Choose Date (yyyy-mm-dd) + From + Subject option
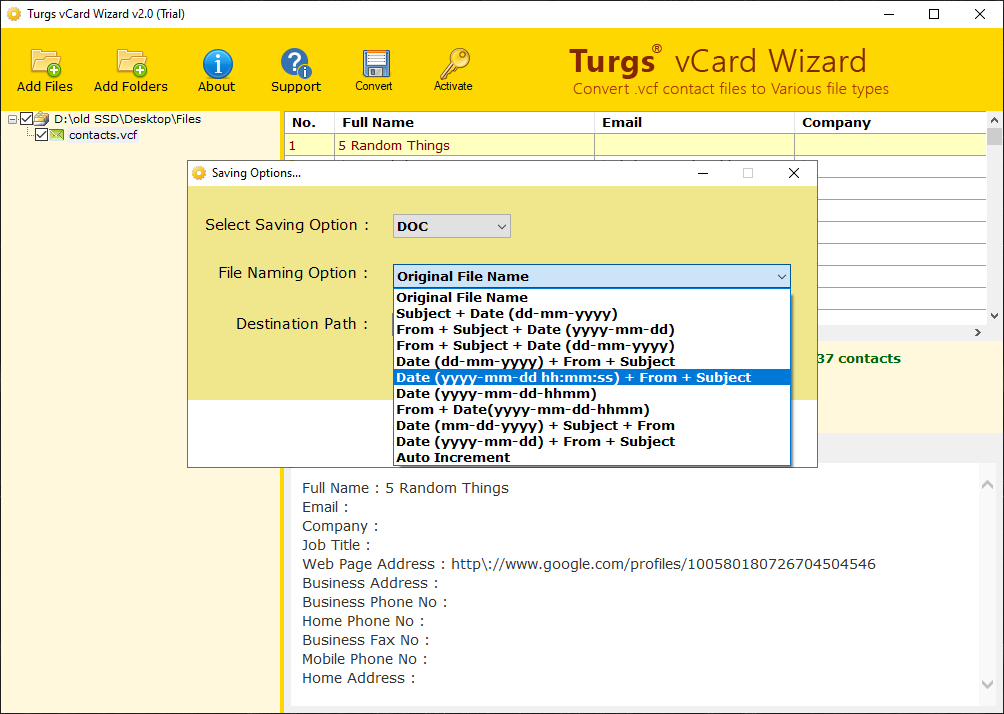Viewport: 1004px width, 714px height. point(592,442)
